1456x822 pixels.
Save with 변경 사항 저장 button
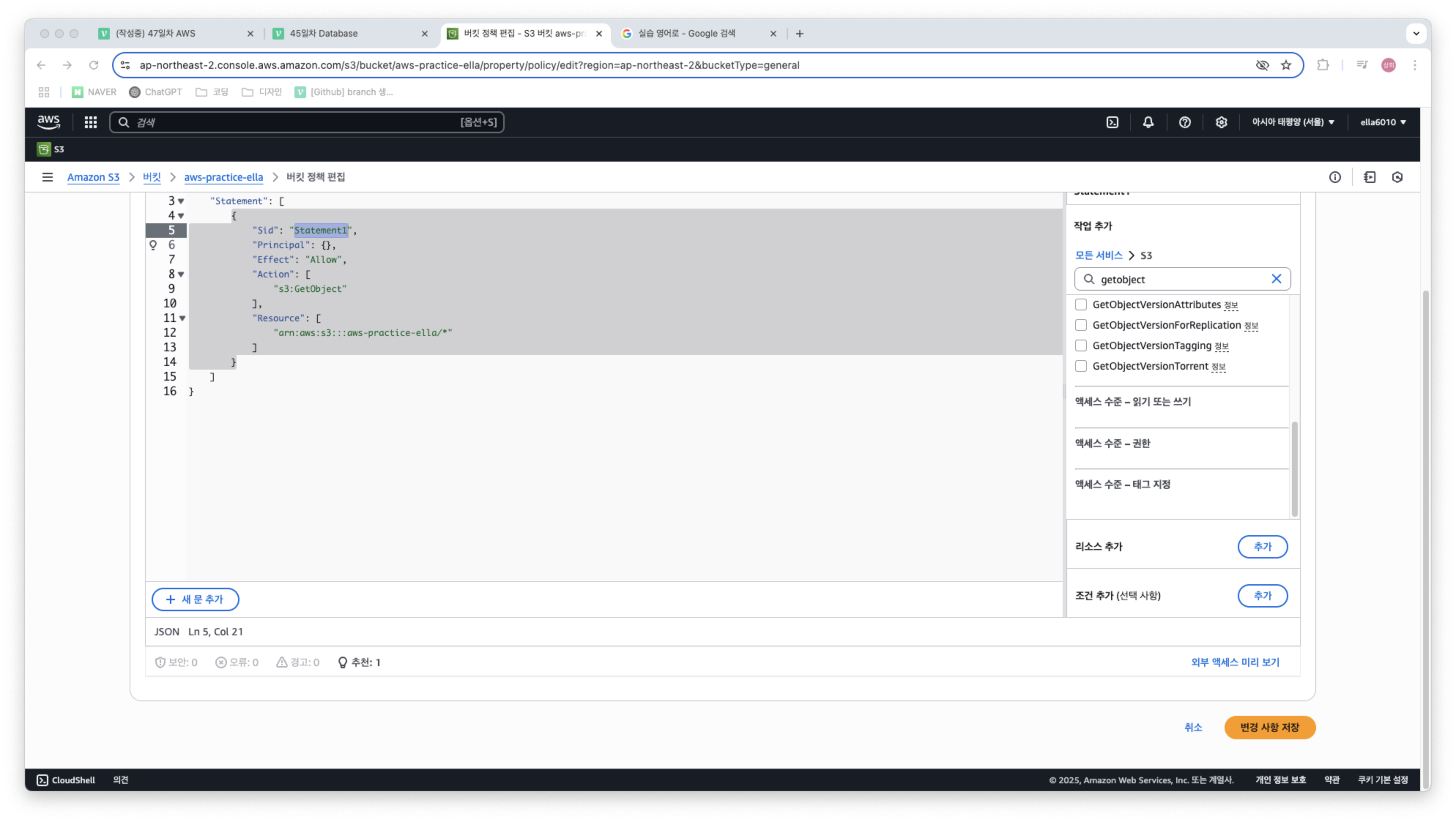(x=1270, y=727)
